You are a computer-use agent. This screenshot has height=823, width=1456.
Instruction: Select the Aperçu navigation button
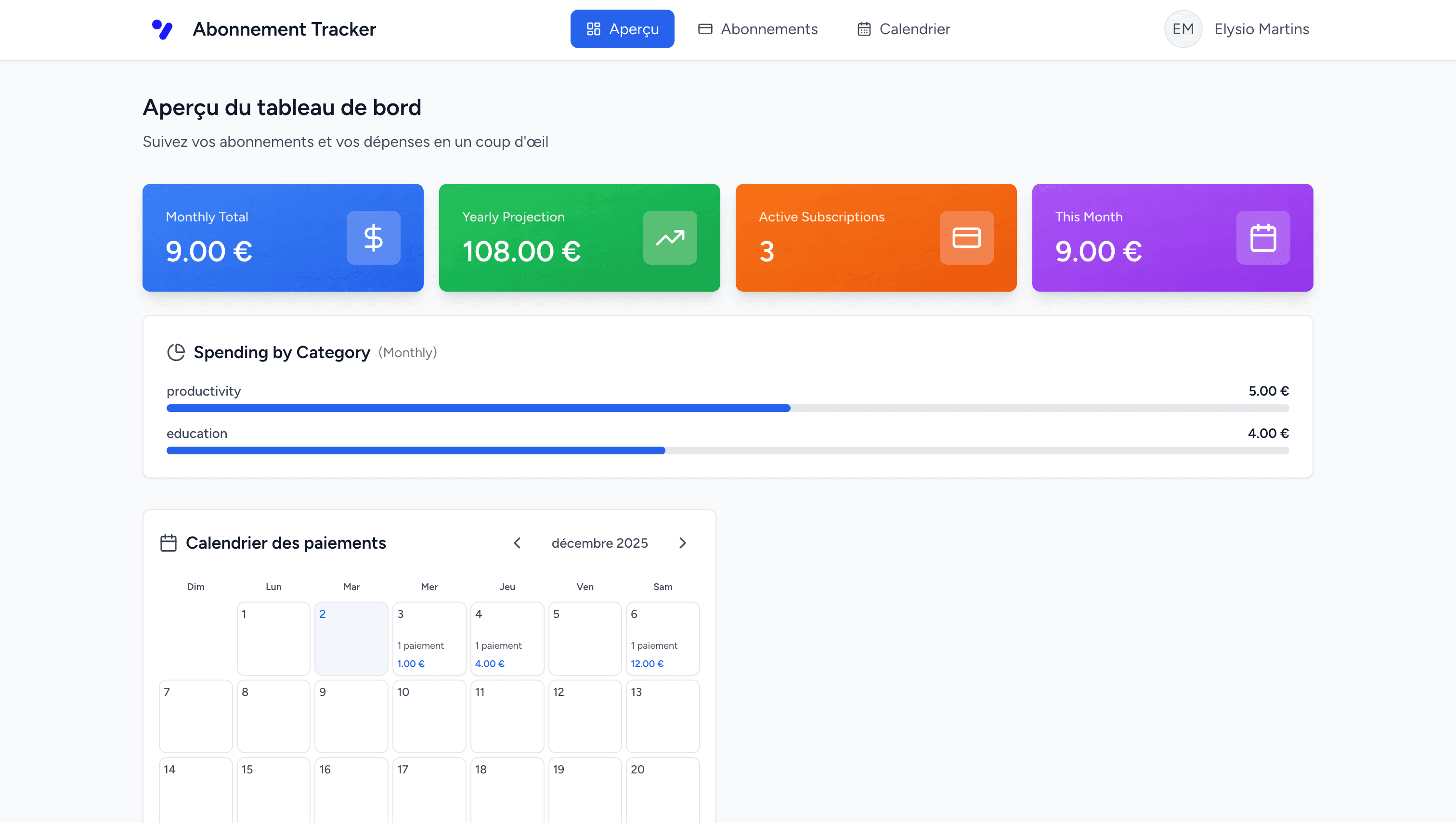pyautogui.click(x=622, y=29)
